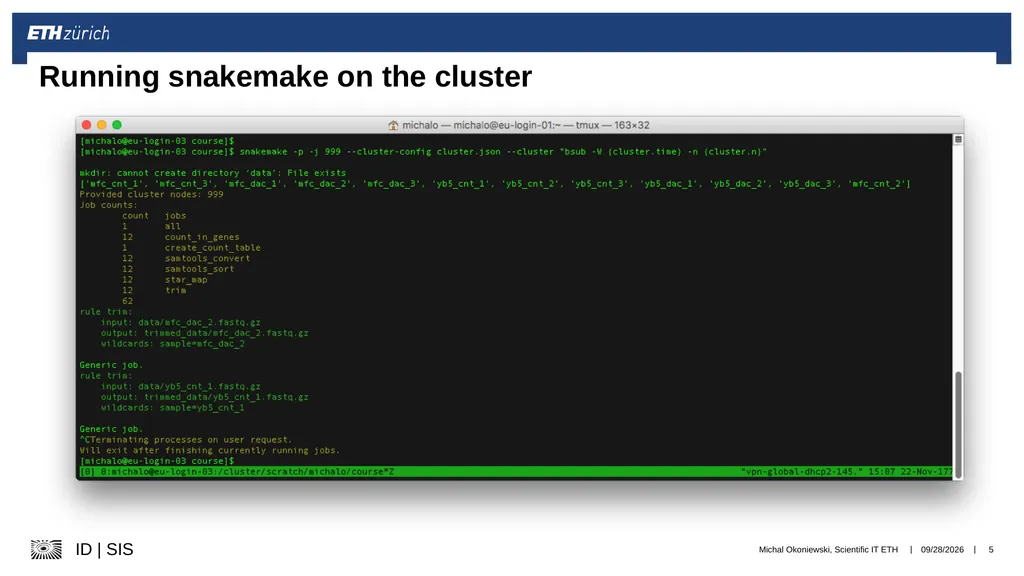The width and height of the screenshot is (1024, 576).
Task: Click the author name 'Michal Okoniewski, Scientific IT ETH'
Action: click(828, 550)
